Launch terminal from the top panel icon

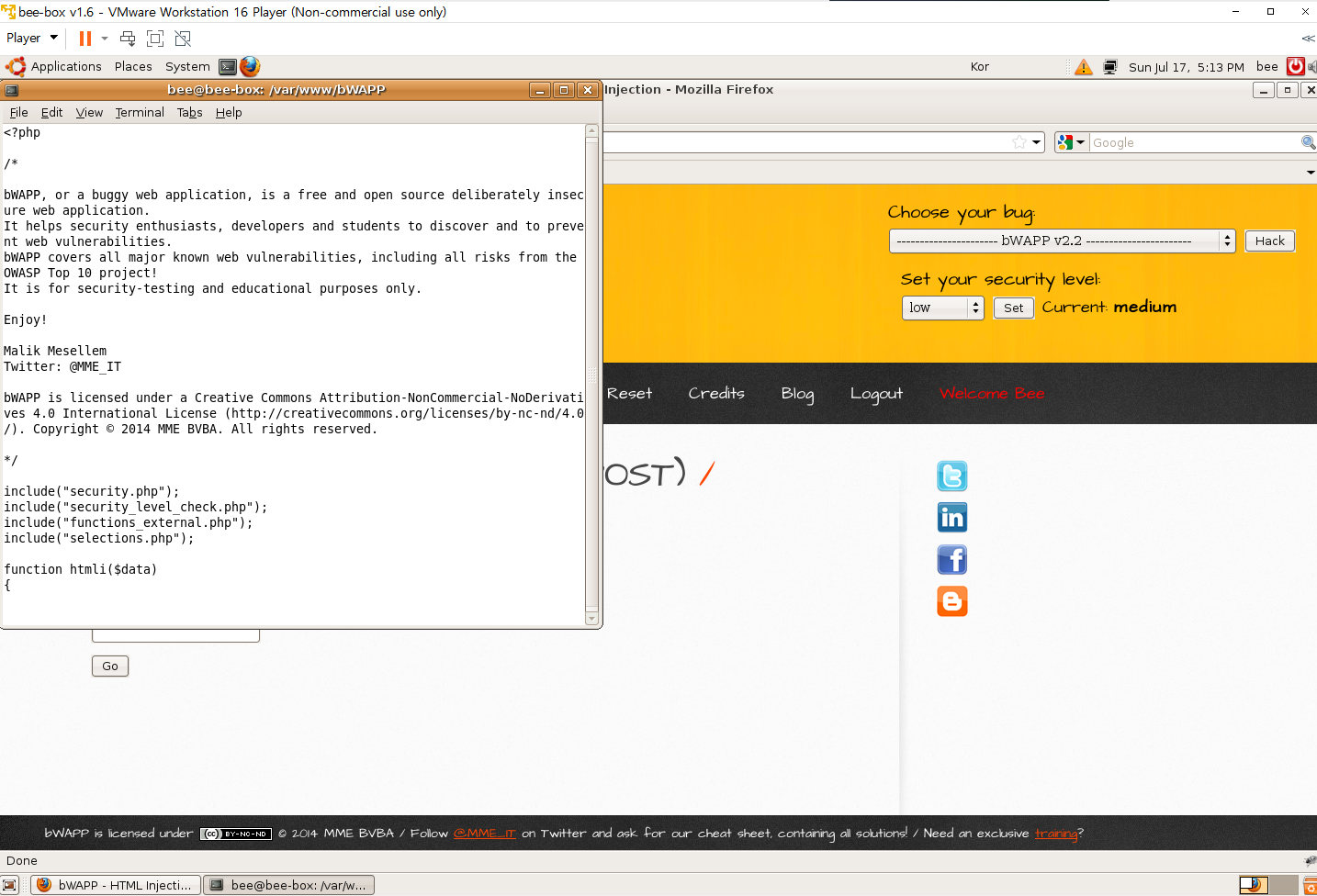[228, 66]
